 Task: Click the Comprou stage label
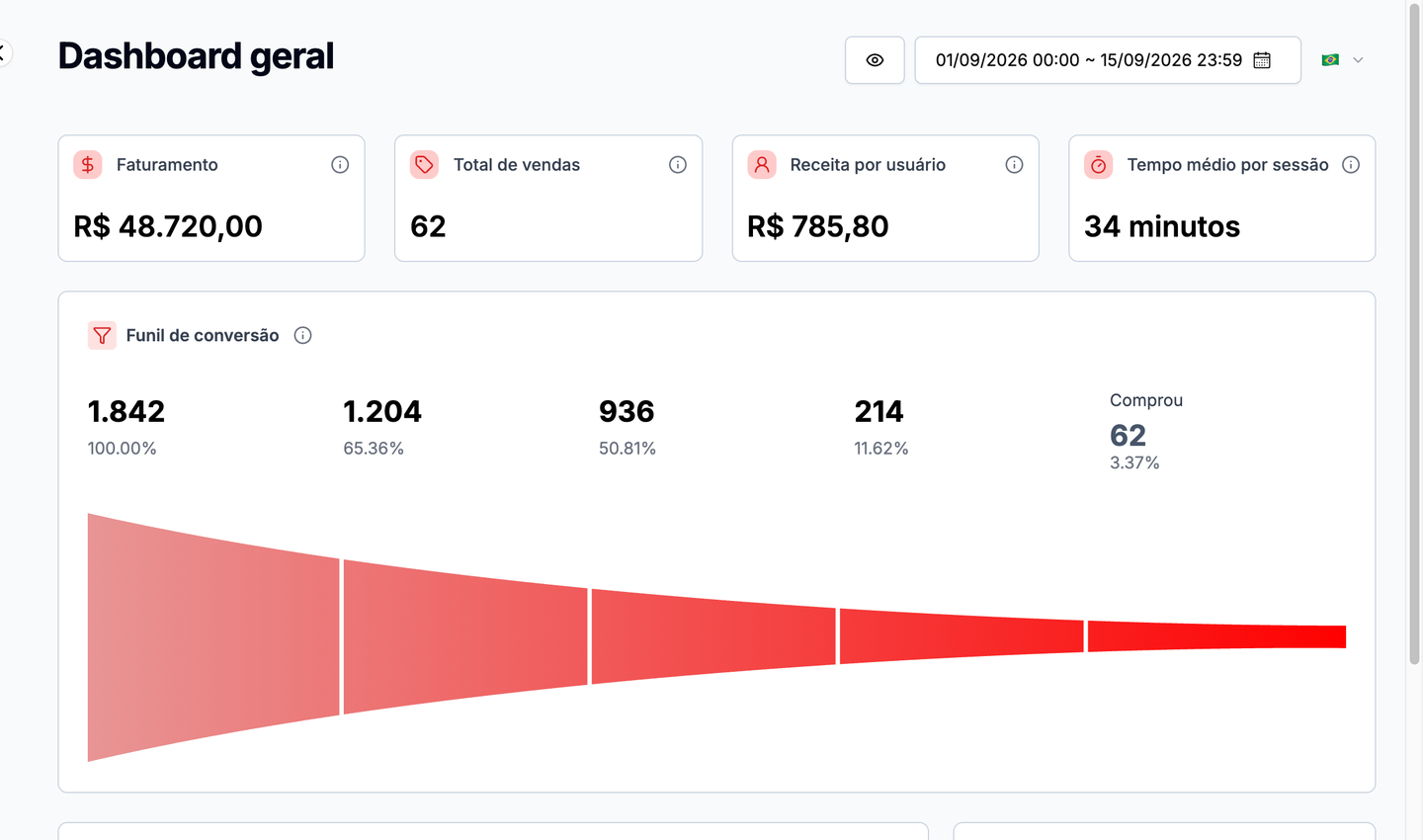pyautogui.click(x=1146, y=400)
